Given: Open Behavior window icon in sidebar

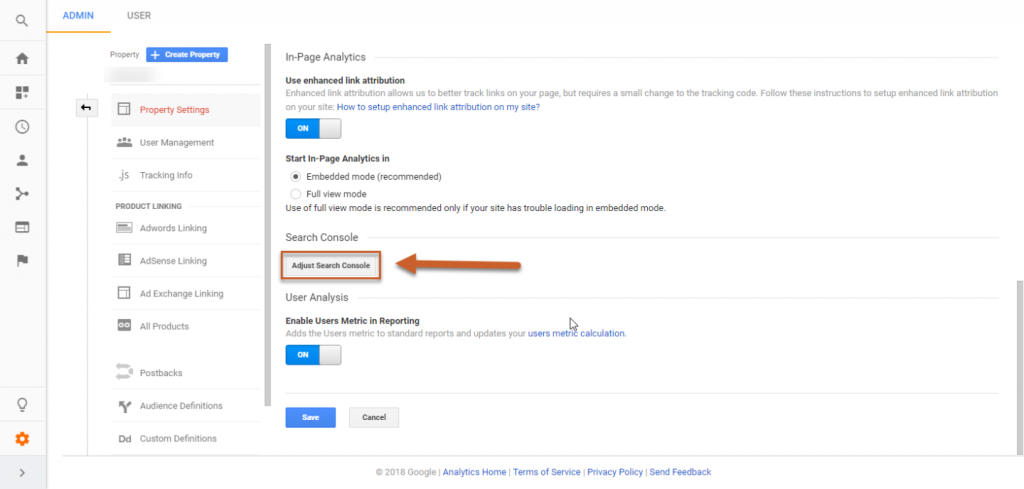Looking at the screenshot, I should 22,228.
